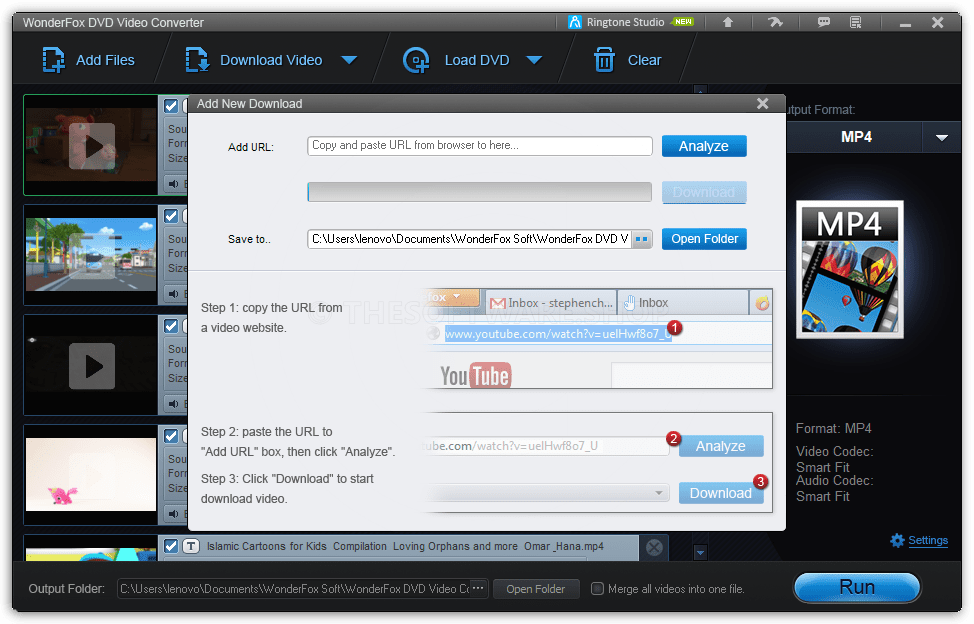Click Open Folder in the download dialog
The height and width of the screenshot is (624, 974).
(x=704, y=239)
